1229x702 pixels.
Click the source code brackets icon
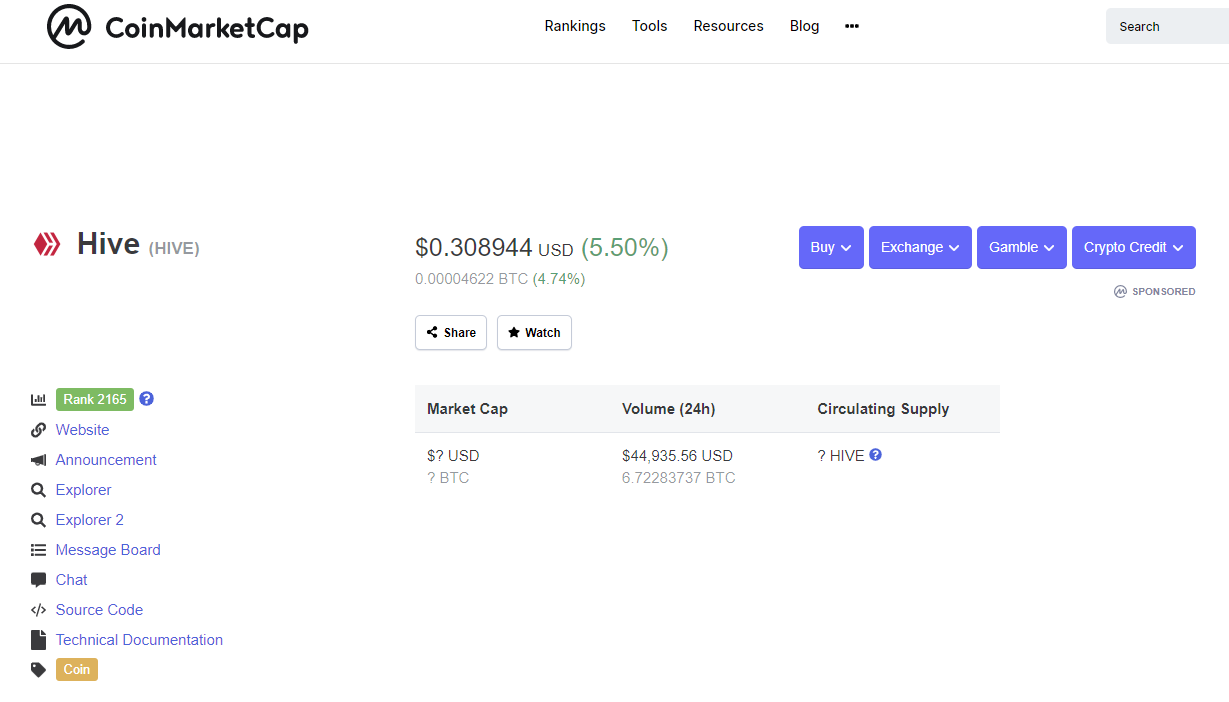pyautogui.click(x=38, y=610)
